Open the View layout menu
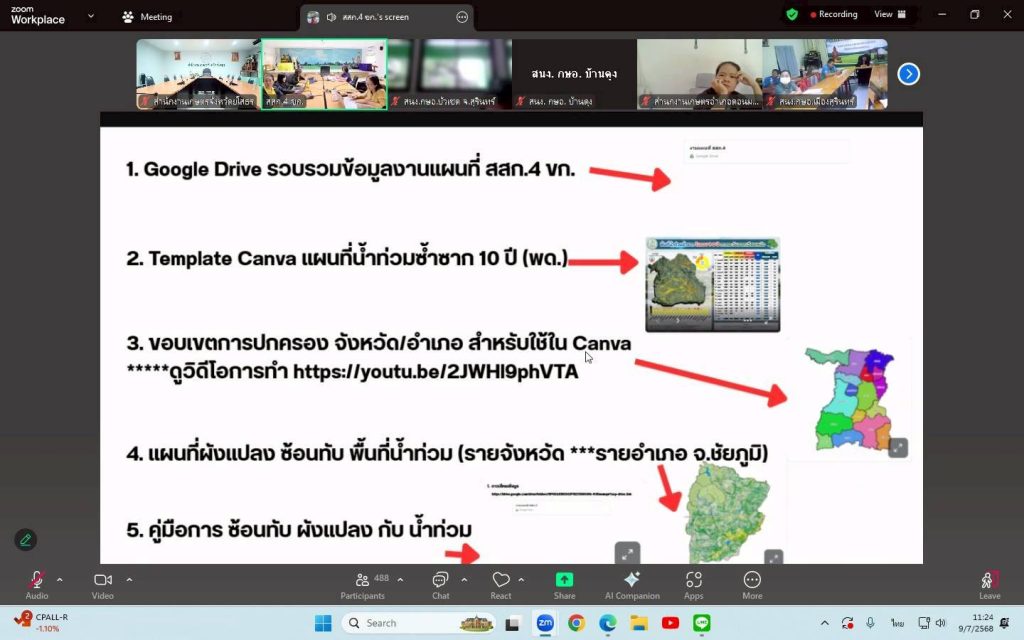This screenshot has height=640, width=1024. point(889,14)
